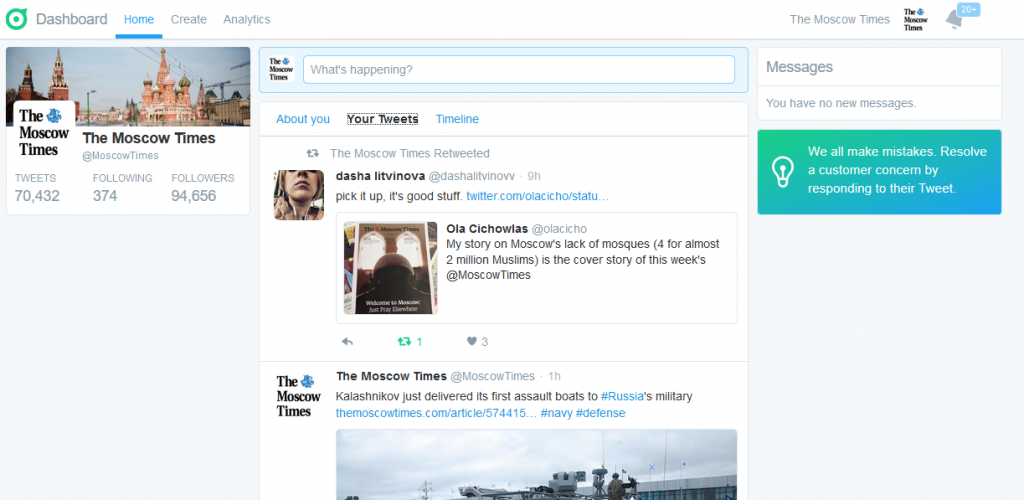Click Messages panel heading
Viewport: 1024px width, 500px height.
click(799, 67)
